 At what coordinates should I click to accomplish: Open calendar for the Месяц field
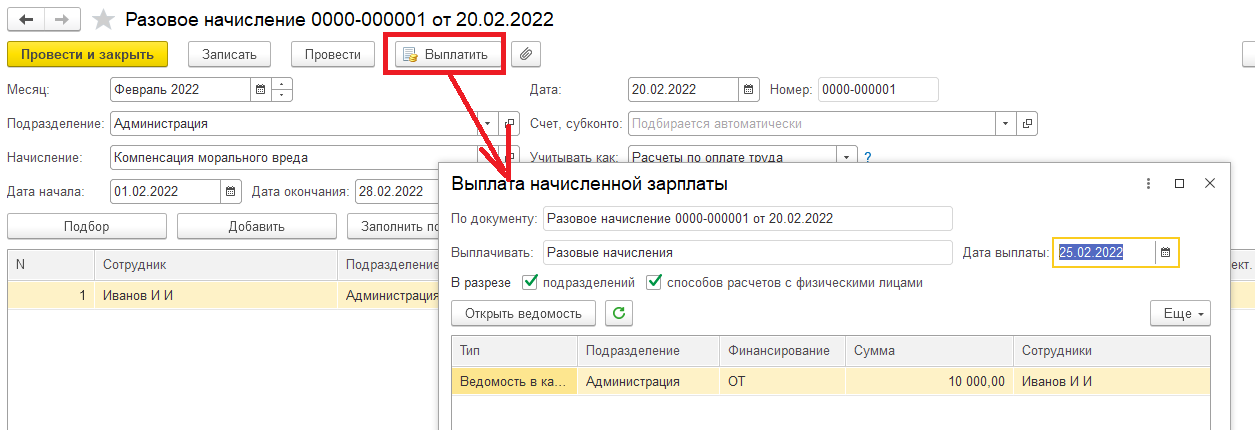coord(260,89)
